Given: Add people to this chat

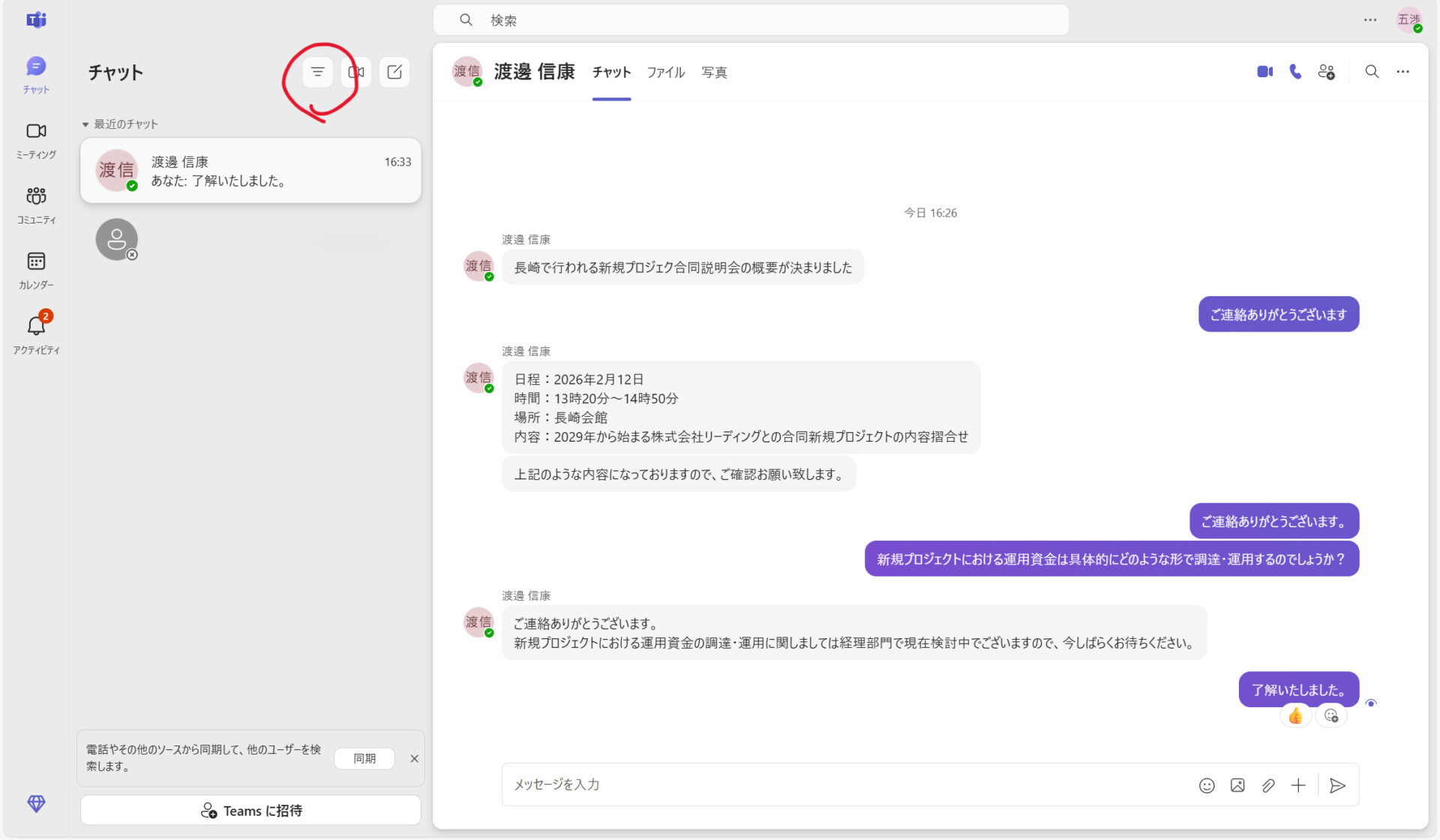Looking at the screenshot, I should [1327, 71].
